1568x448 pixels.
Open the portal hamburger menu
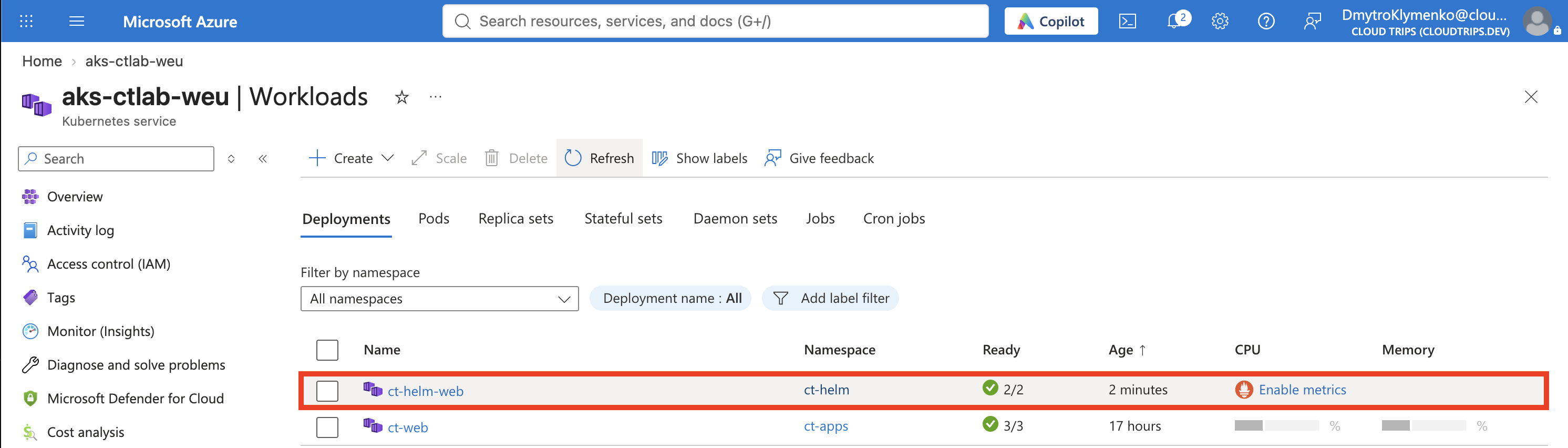(77, 22)
